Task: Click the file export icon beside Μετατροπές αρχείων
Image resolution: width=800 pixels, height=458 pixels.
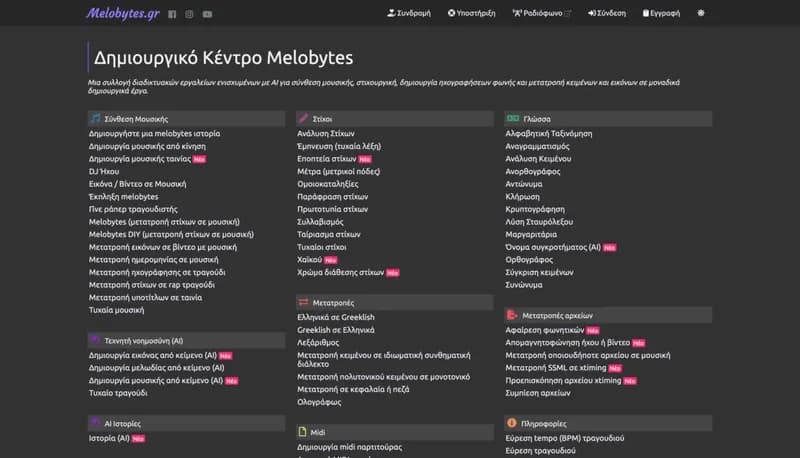Action: (512, 315)
